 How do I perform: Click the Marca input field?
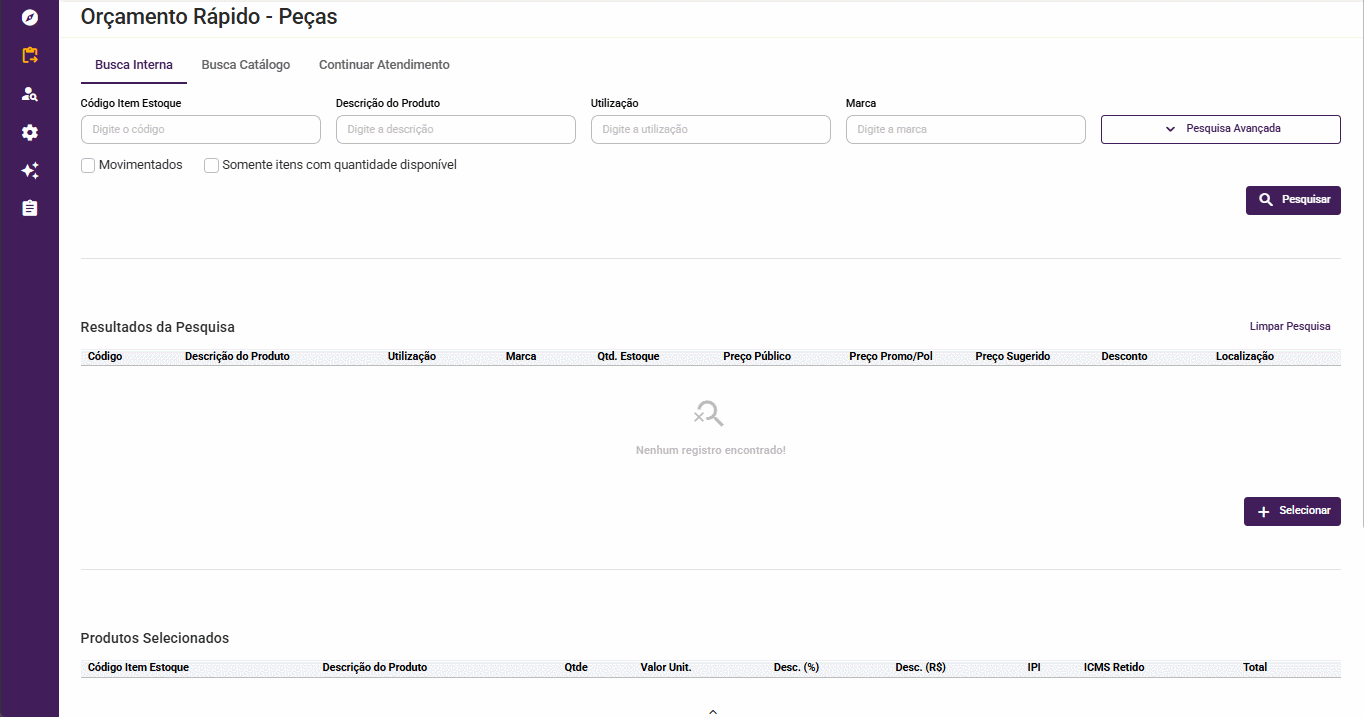[x=966, y=129]
